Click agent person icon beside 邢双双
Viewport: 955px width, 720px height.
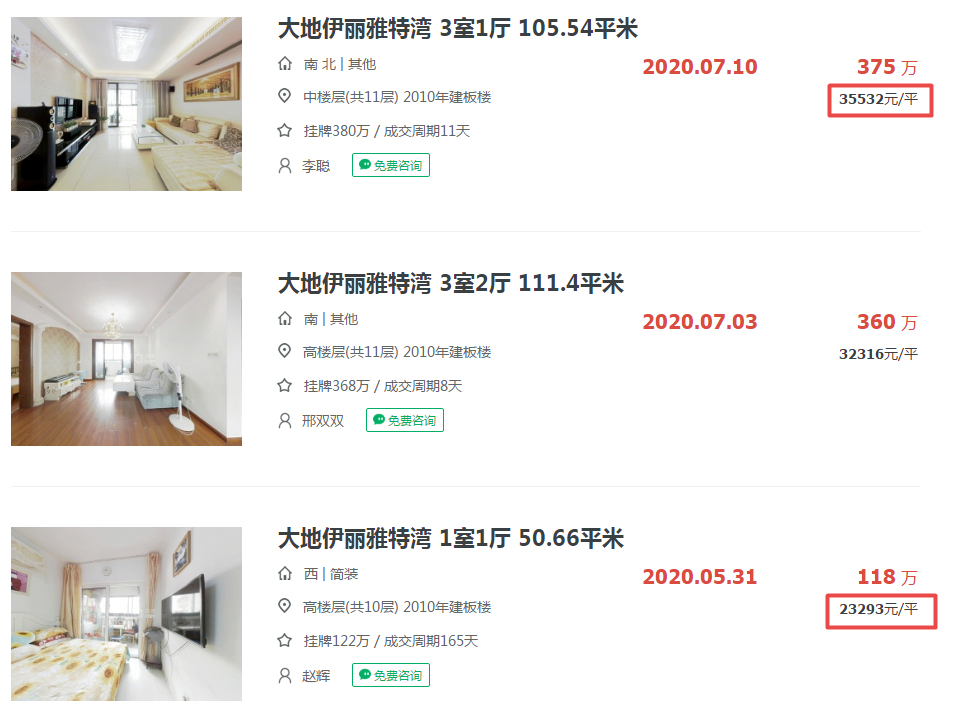284,421
